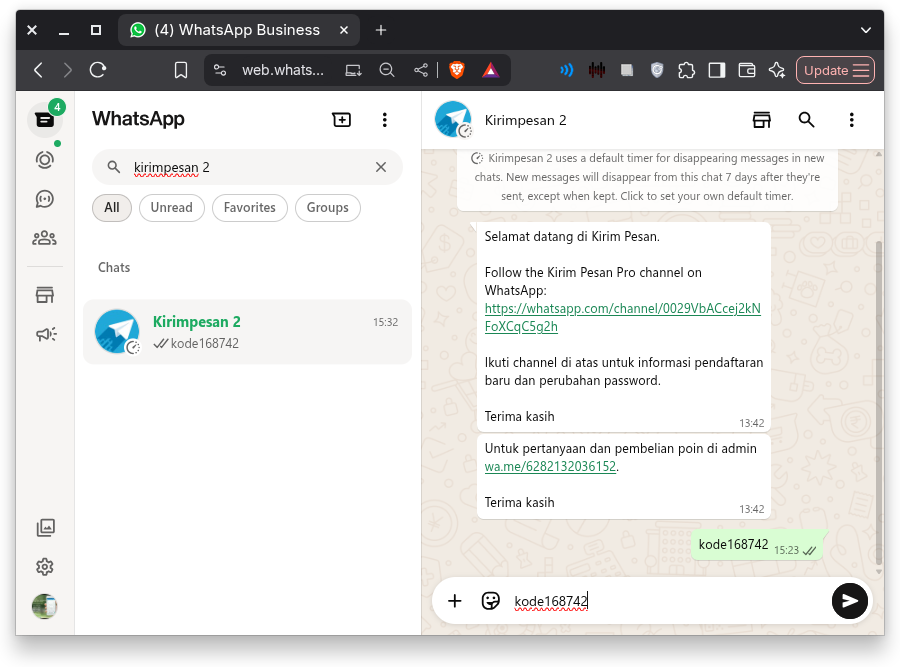Image resolution: width=900 pixels, height=667 pixels.
Task: Open Settings gear in the sidebar
Action: pyautogui.click(x=44, y=567)
